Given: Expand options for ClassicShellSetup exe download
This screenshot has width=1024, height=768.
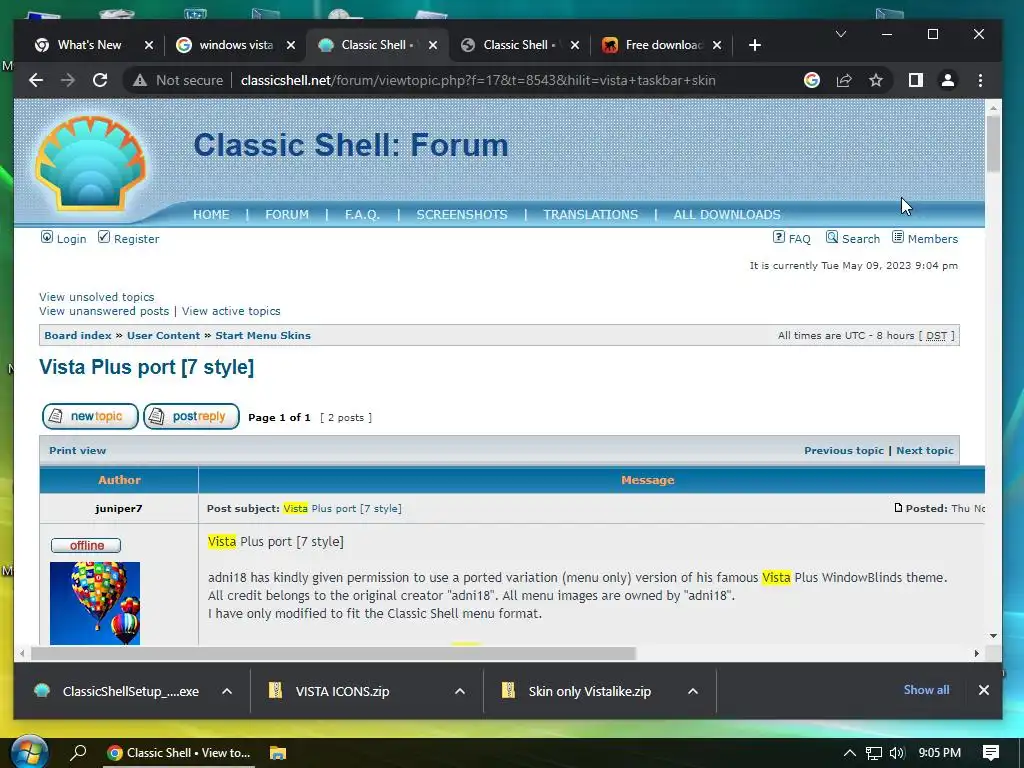Looking at the screenshot, I should coord(227,691).
